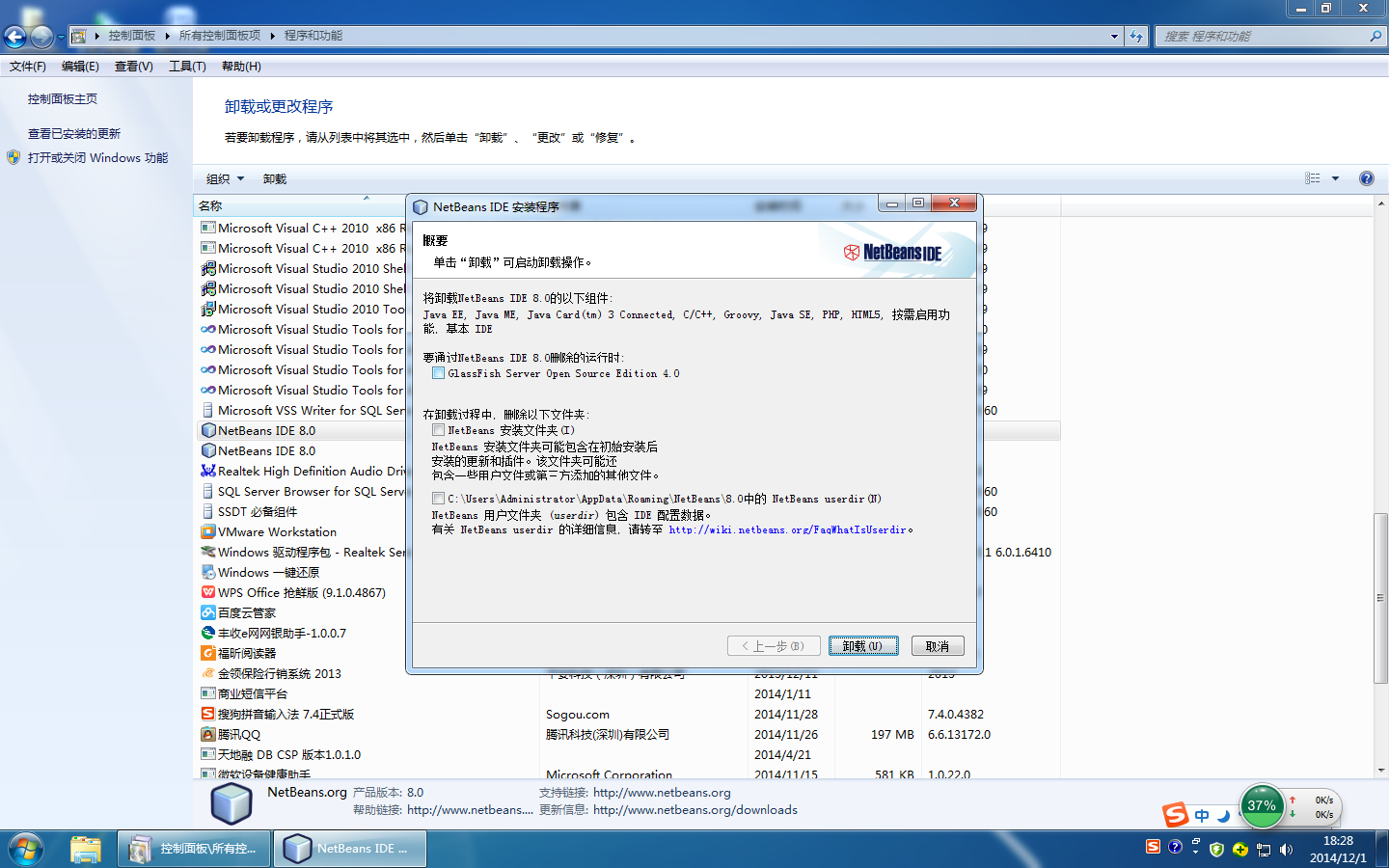Click the 卸载 toolbar button

275,179
